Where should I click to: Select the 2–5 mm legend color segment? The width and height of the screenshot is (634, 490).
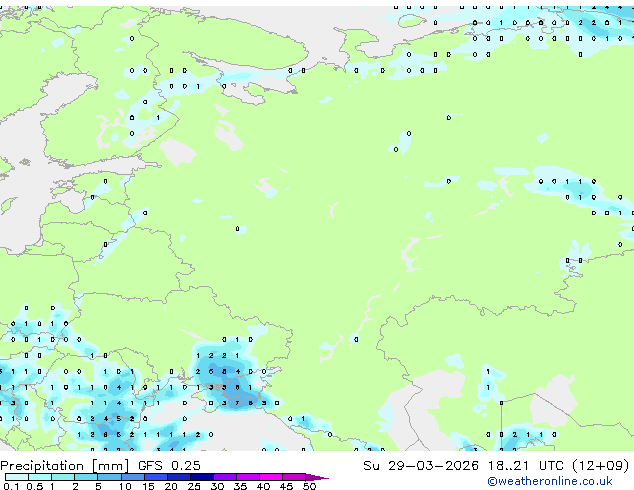[x=86, y=477]
